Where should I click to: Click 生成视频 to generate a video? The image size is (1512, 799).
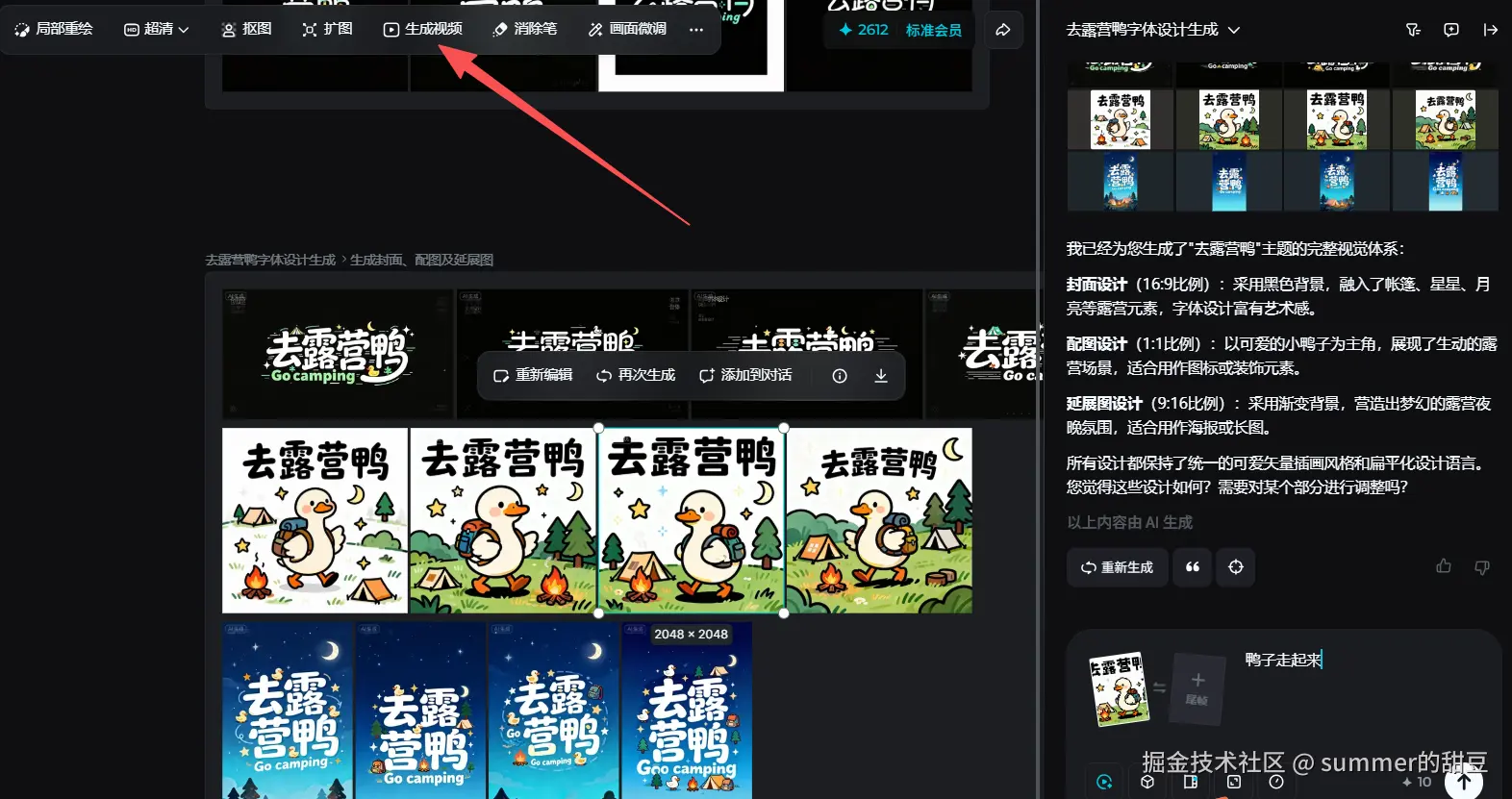click(x=422, y=29)
